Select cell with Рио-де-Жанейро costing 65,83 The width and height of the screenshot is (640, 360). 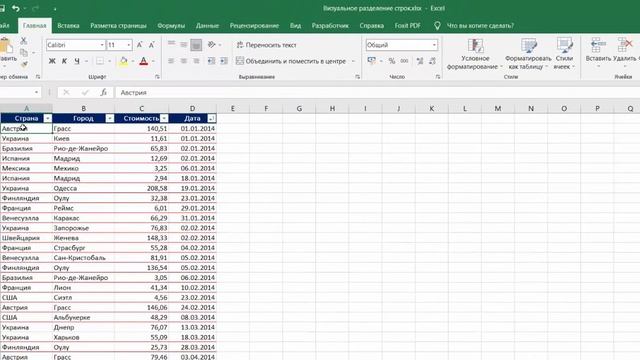point(83,149)
